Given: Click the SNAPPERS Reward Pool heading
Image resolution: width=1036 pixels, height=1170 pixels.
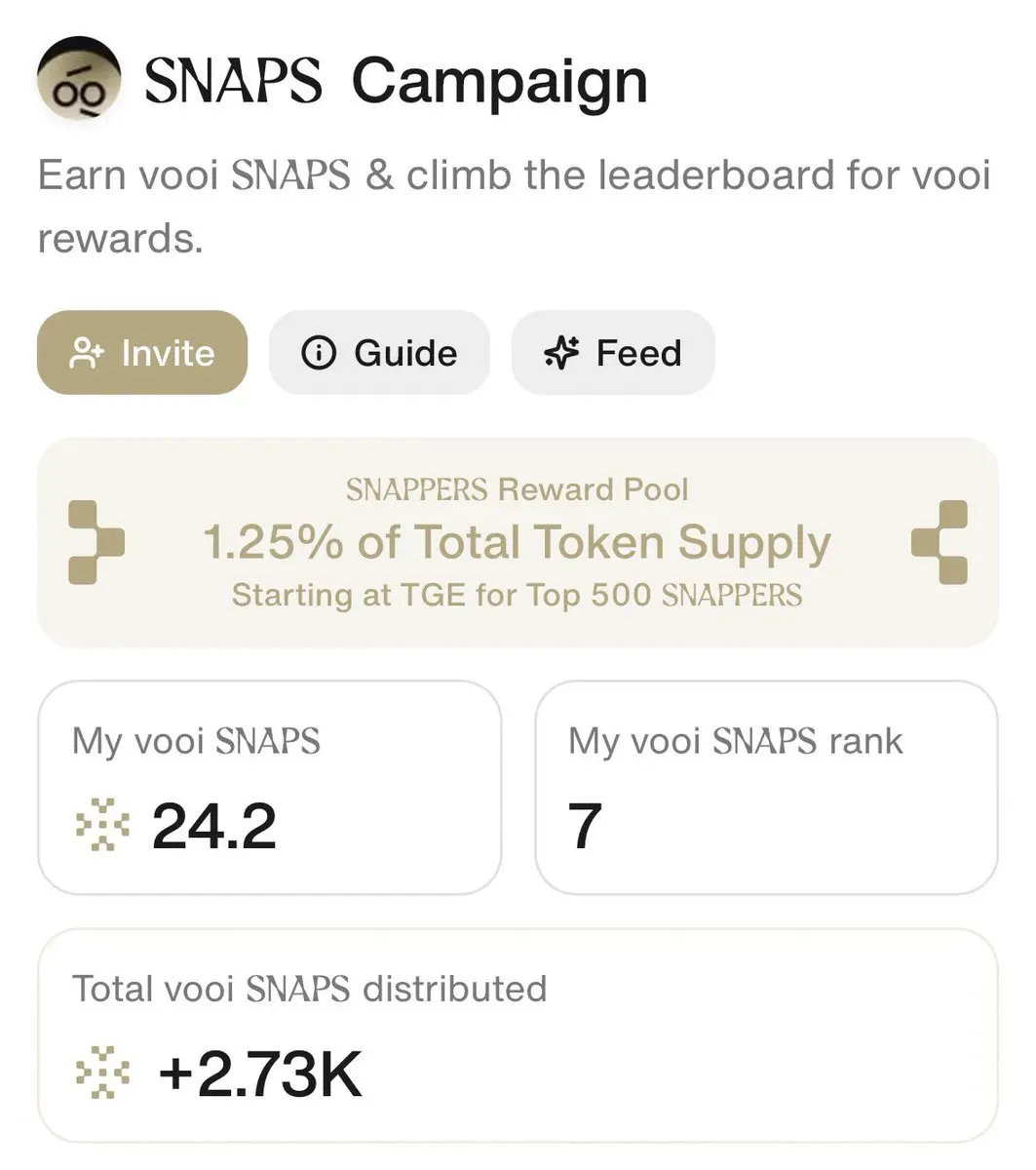Looking at the screenshot, I should 517,489.
